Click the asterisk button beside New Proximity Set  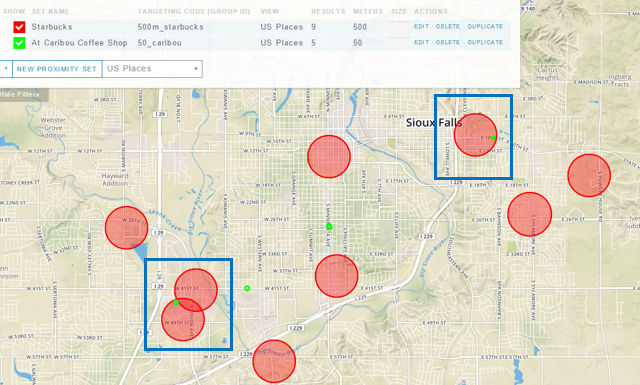(x=6, y=69)
